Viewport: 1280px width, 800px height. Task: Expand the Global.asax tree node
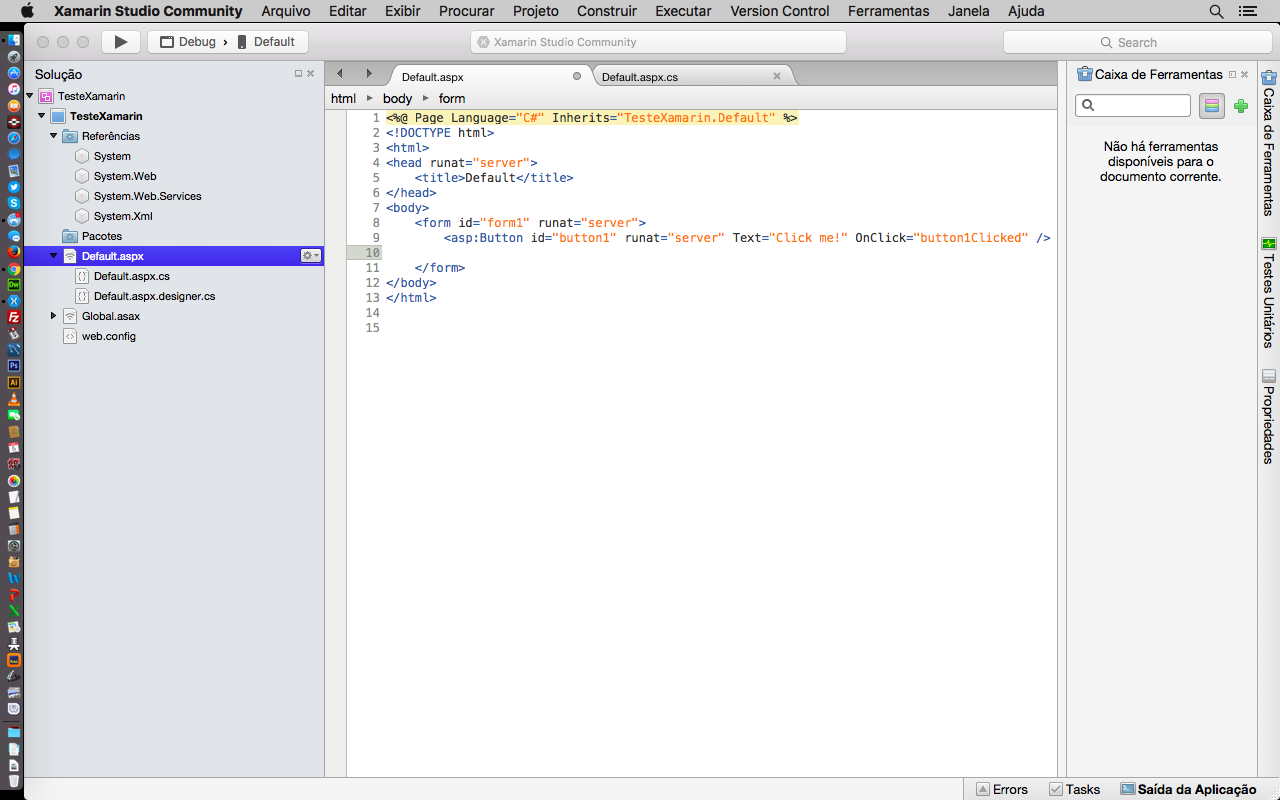[54, 316]
